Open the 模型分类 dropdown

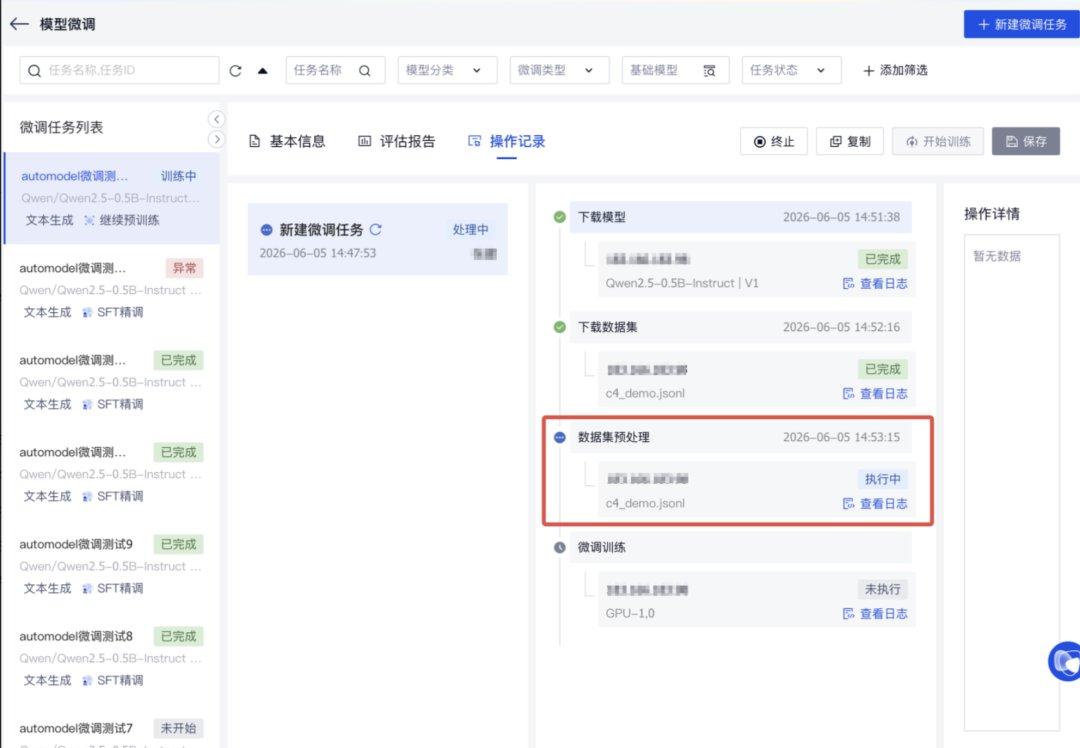point(447,70)
